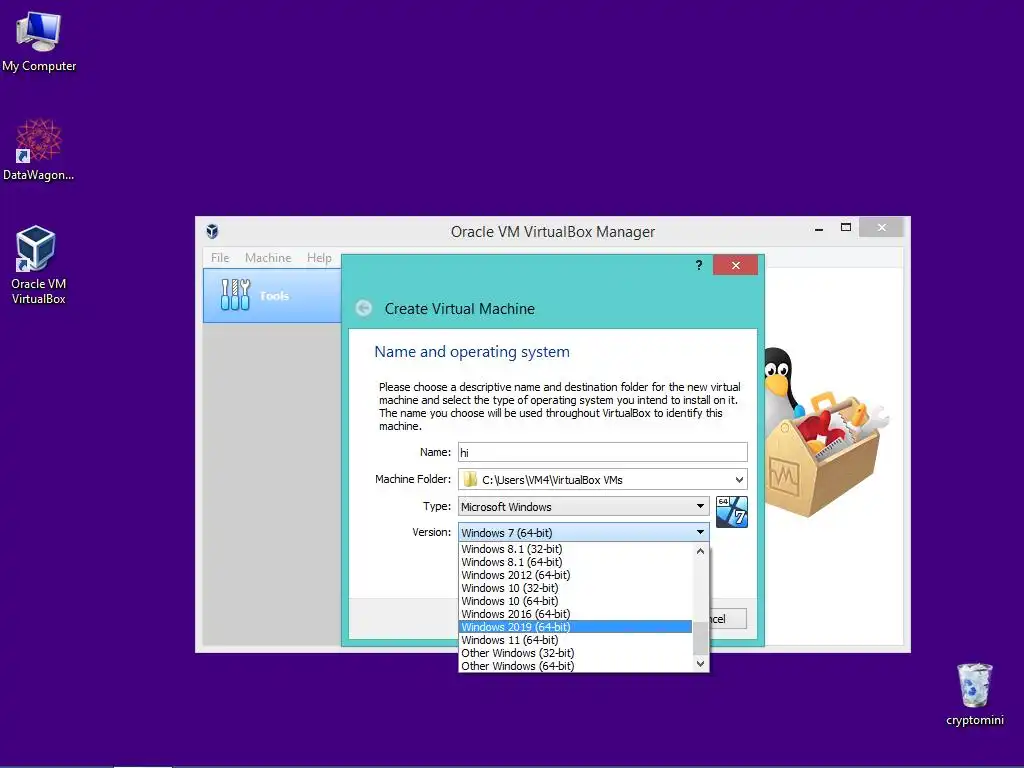
Task: Click the VirtualBox logo in the title bar
Action: (x=212, y=231)
